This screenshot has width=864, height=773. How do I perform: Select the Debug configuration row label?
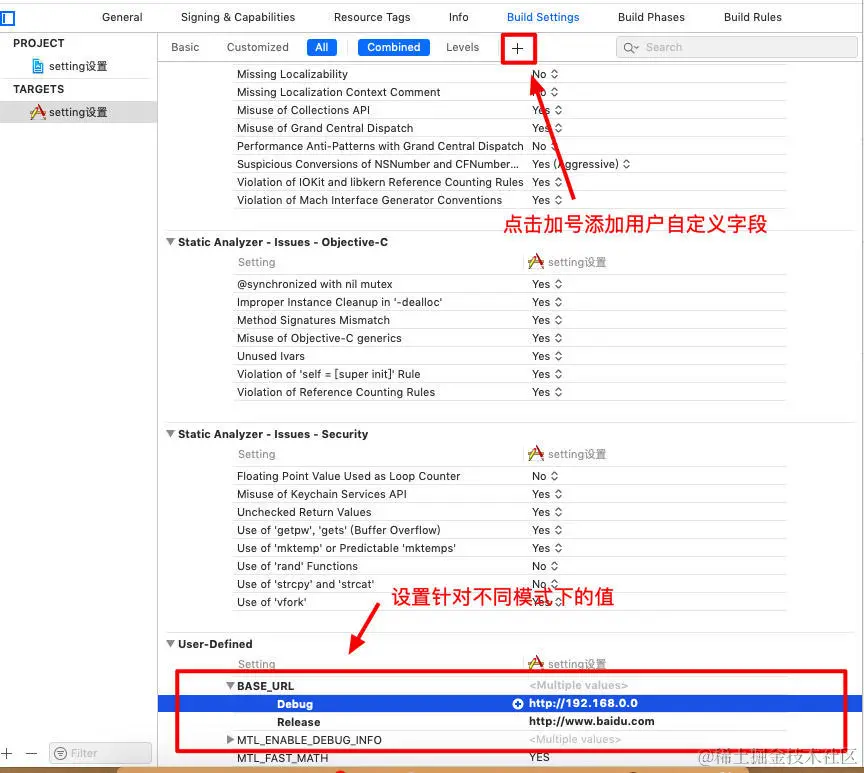pos(295,704)
